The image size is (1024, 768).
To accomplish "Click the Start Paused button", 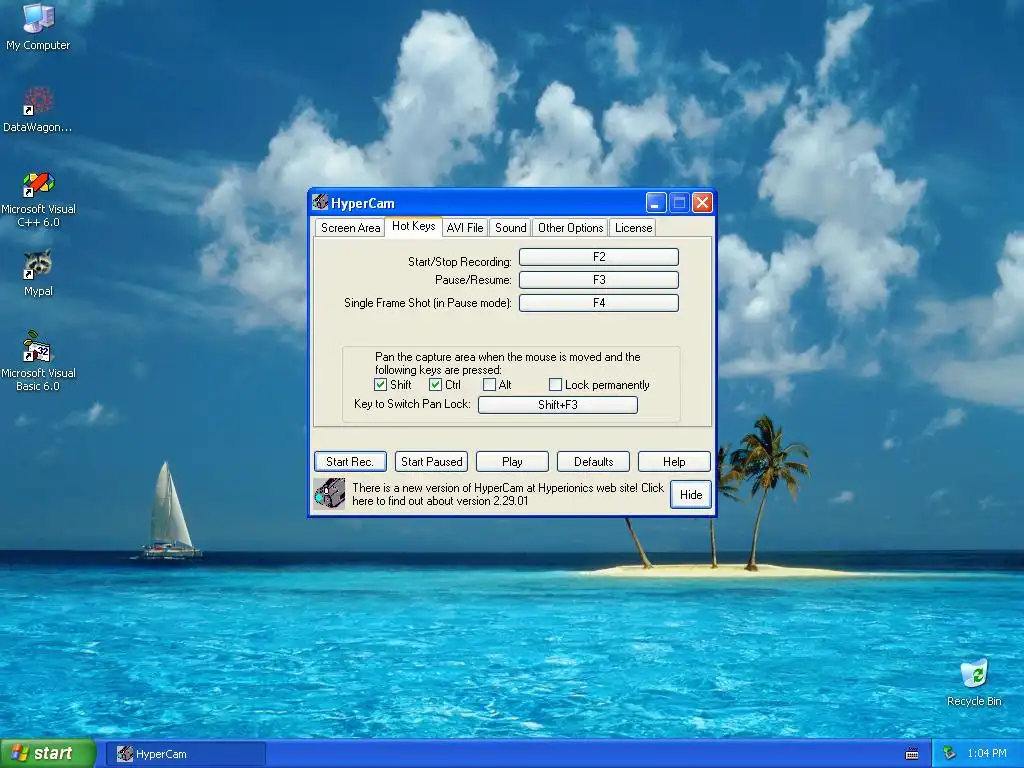I will tap(432, 462).
